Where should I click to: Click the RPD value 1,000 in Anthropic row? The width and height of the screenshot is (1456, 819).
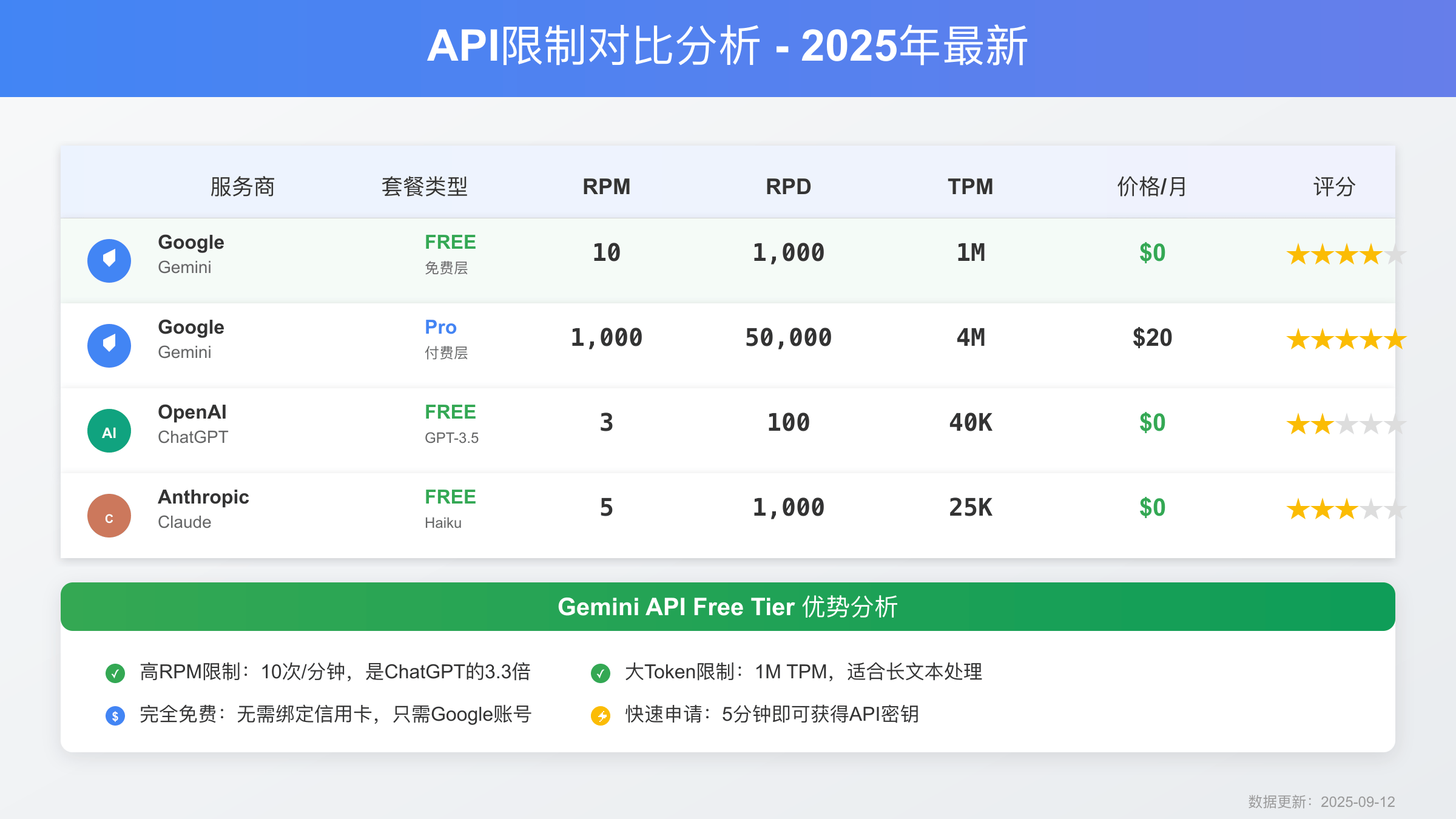pyautogui.click(x=789, y=507)
